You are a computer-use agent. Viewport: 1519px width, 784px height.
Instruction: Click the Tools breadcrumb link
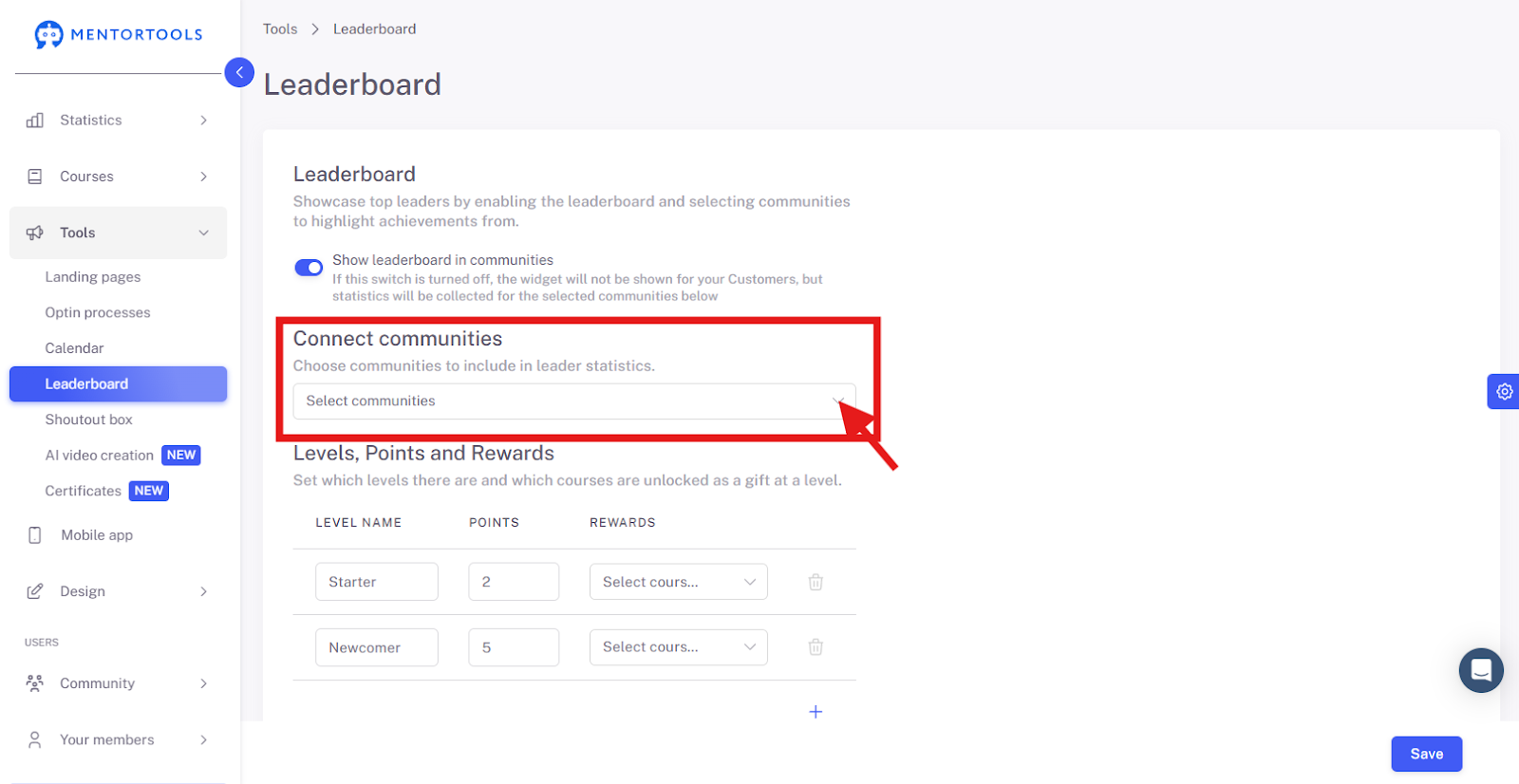(280, 29)
